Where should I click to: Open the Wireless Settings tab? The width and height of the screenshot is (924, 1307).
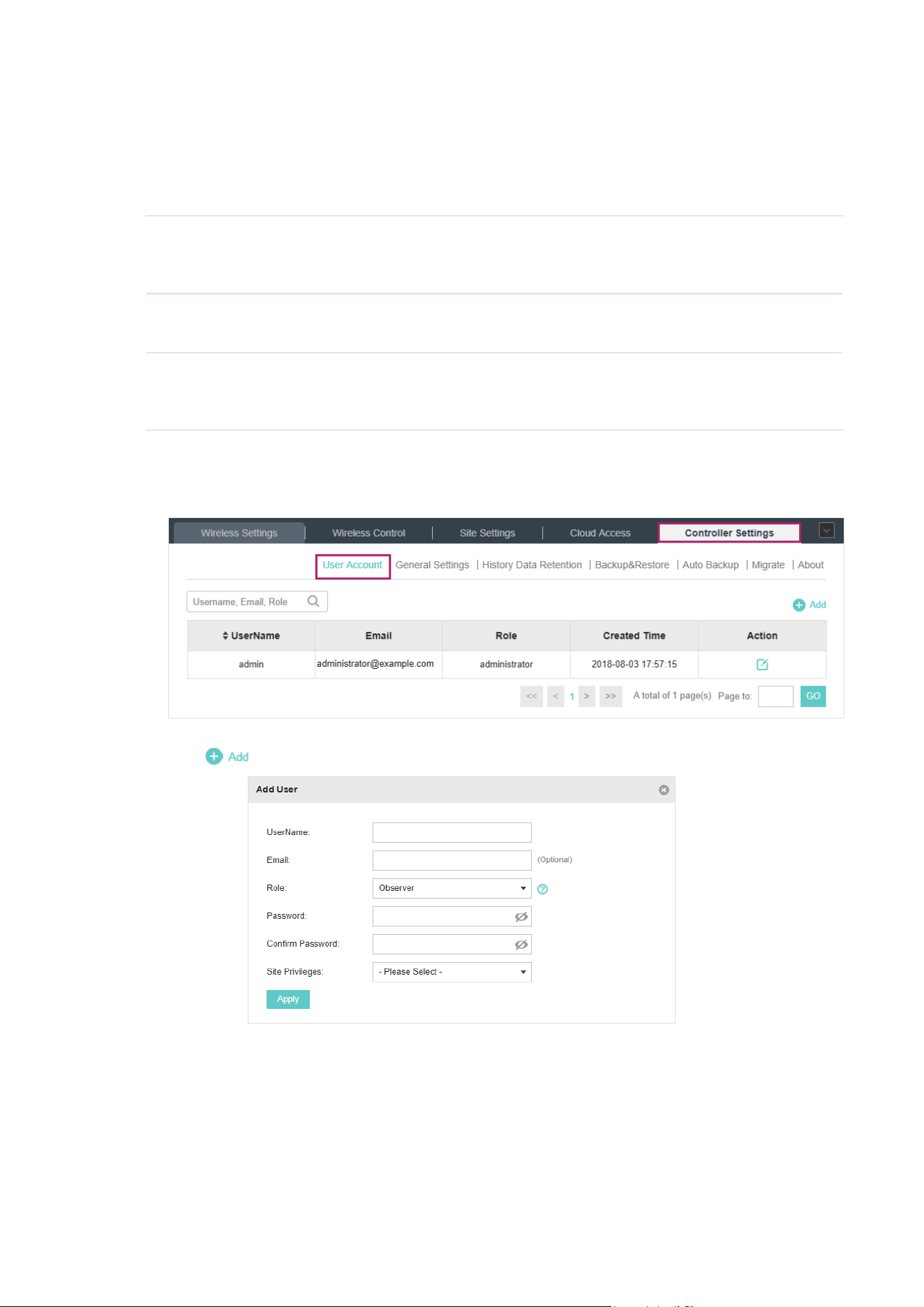239,533
